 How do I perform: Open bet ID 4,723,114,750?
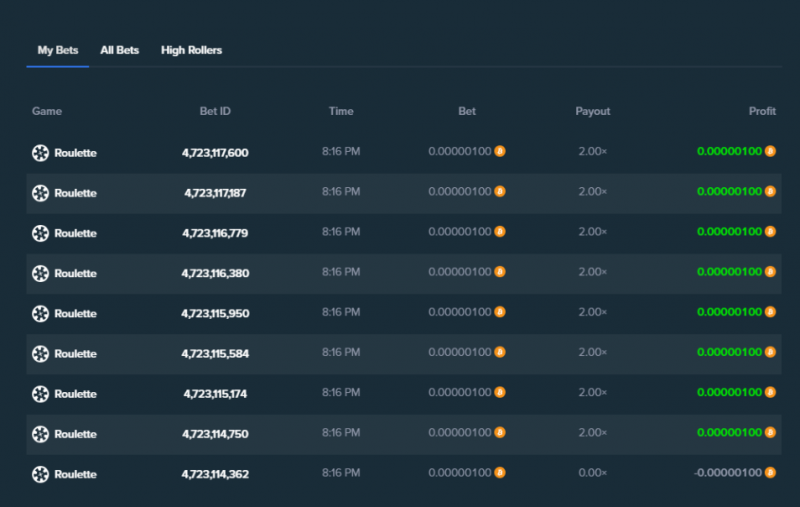pyautogui.click(x=215, y=434)
